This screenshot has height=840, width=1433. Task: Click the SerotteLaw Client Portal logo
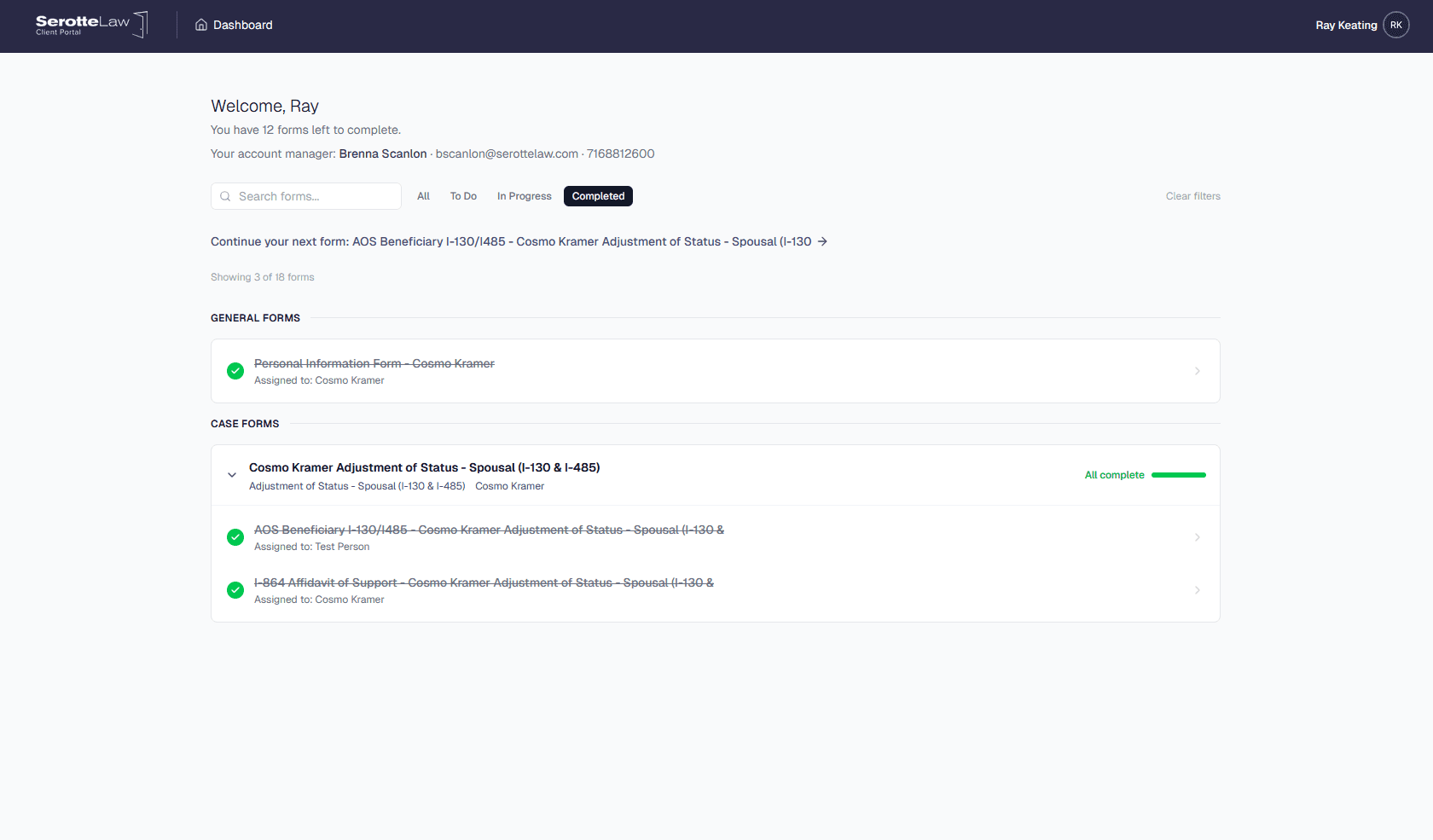(x=91, y=25)
